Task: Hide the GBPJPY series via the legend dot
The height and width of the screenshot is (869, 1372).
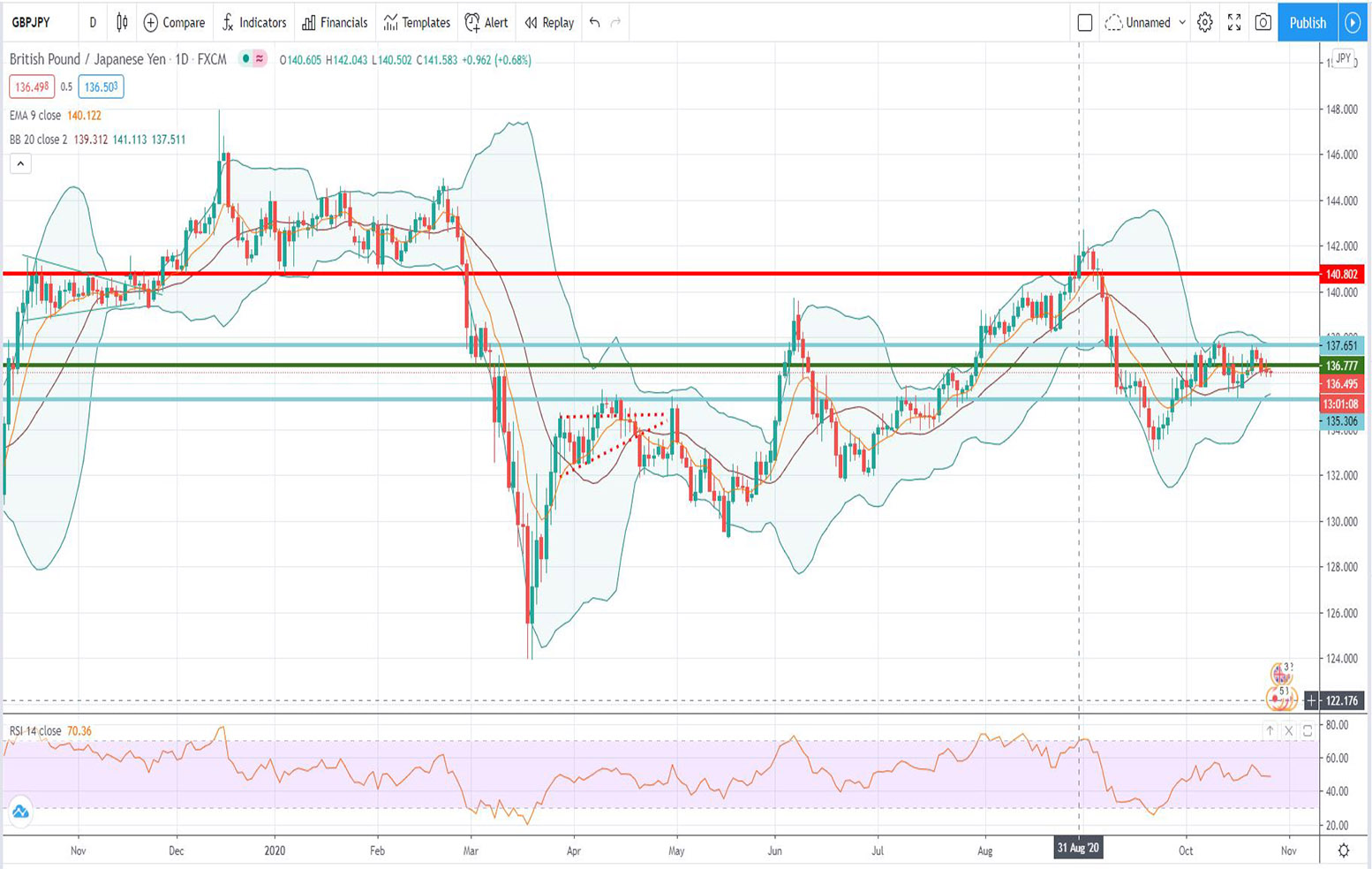Action: coord(245,60)
